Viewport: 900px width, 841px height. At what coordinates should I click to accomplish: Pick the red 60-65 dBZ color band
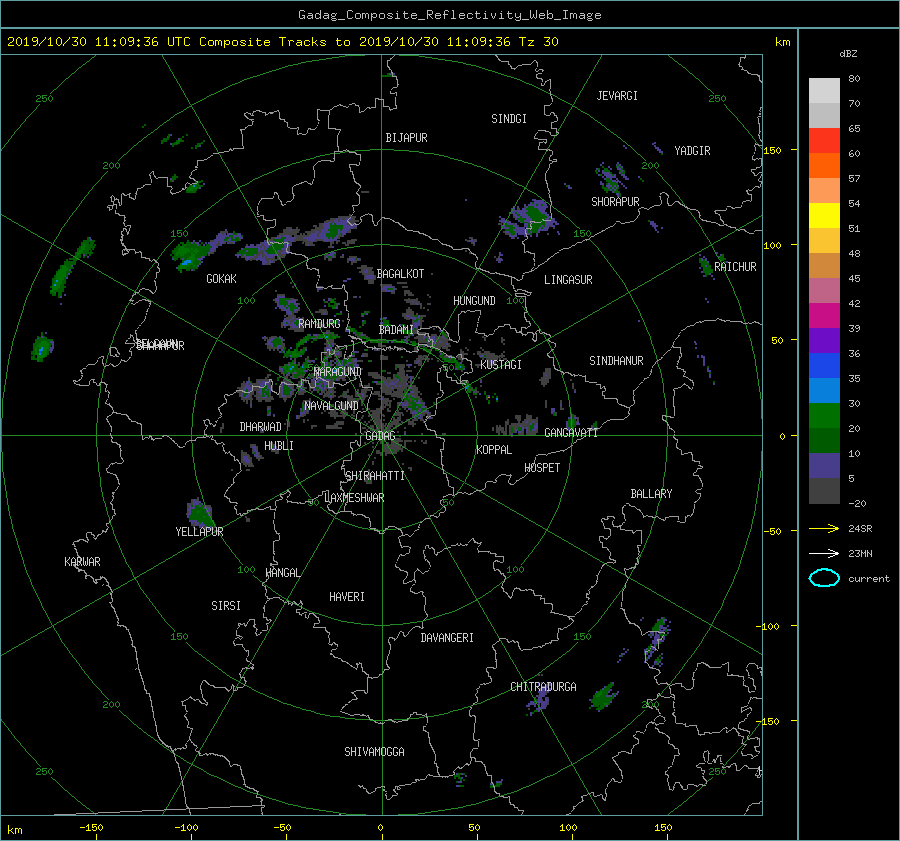tap(824, 141)
